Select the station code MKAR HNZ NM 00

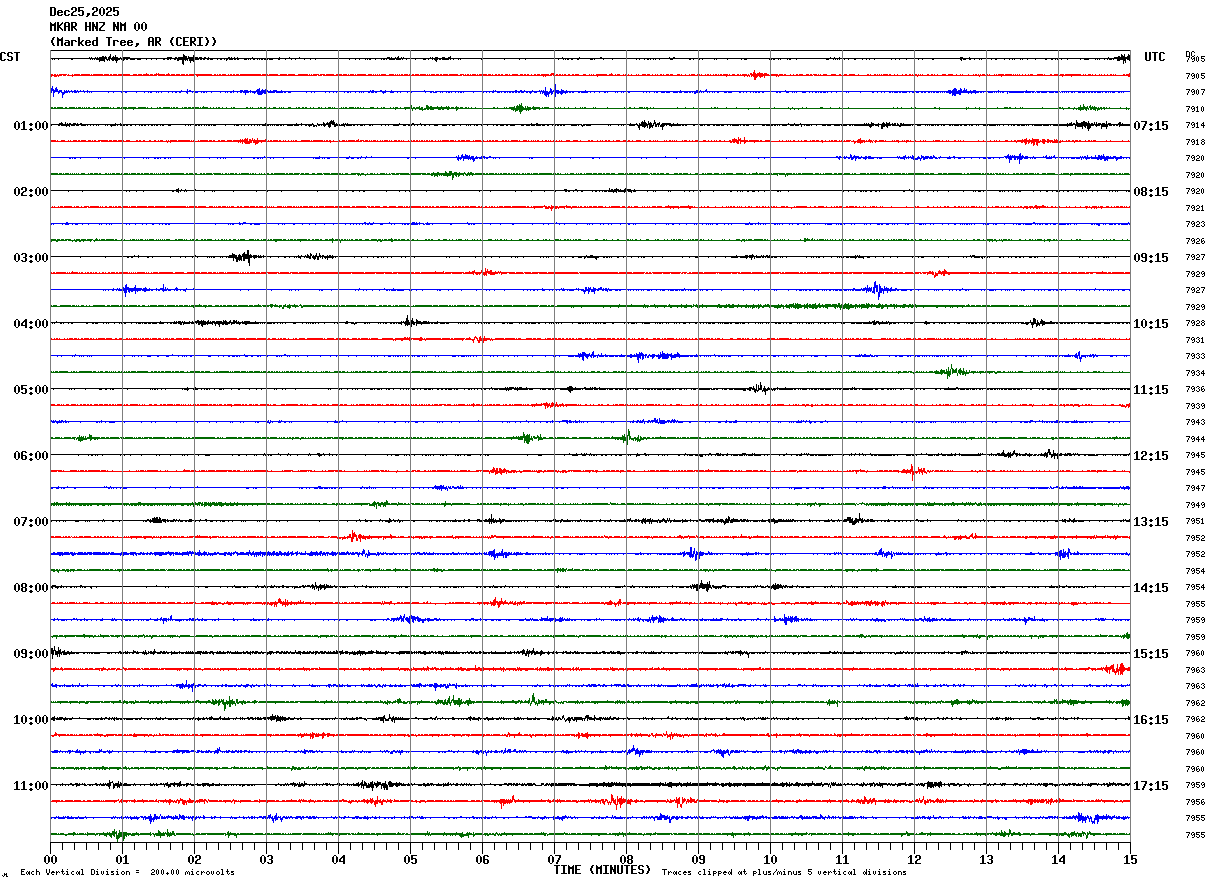tap(98, 27)
